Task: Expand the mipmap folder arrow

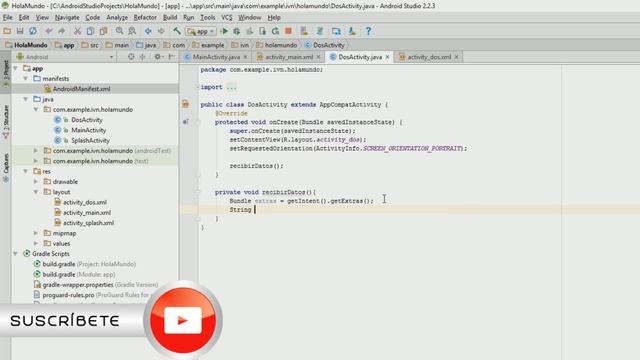Action: 36,233
